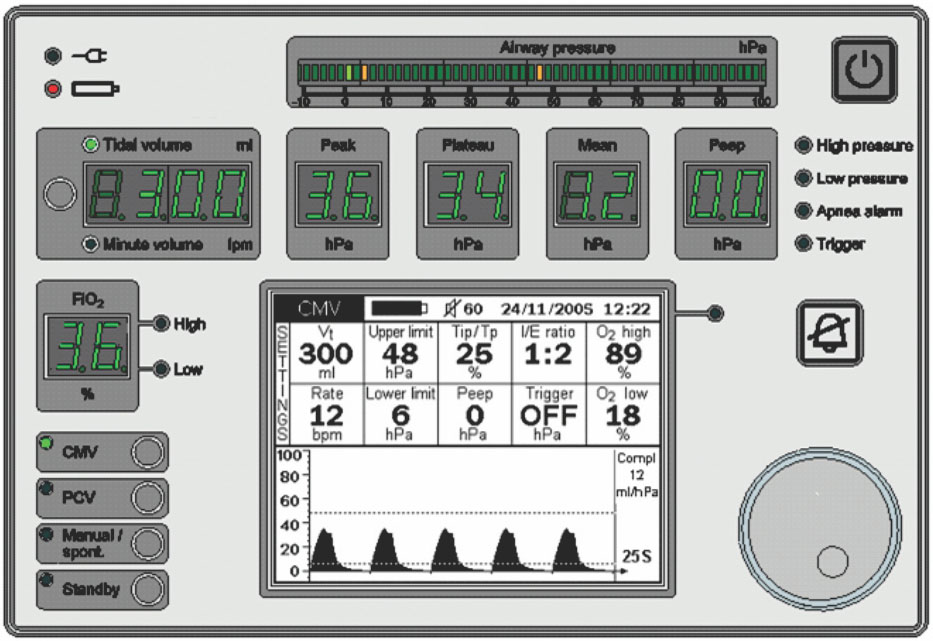This screenshot has width=933, height=641.
Task: Click the Airway pressure bar gauge
Action: [x=531, y=74]
